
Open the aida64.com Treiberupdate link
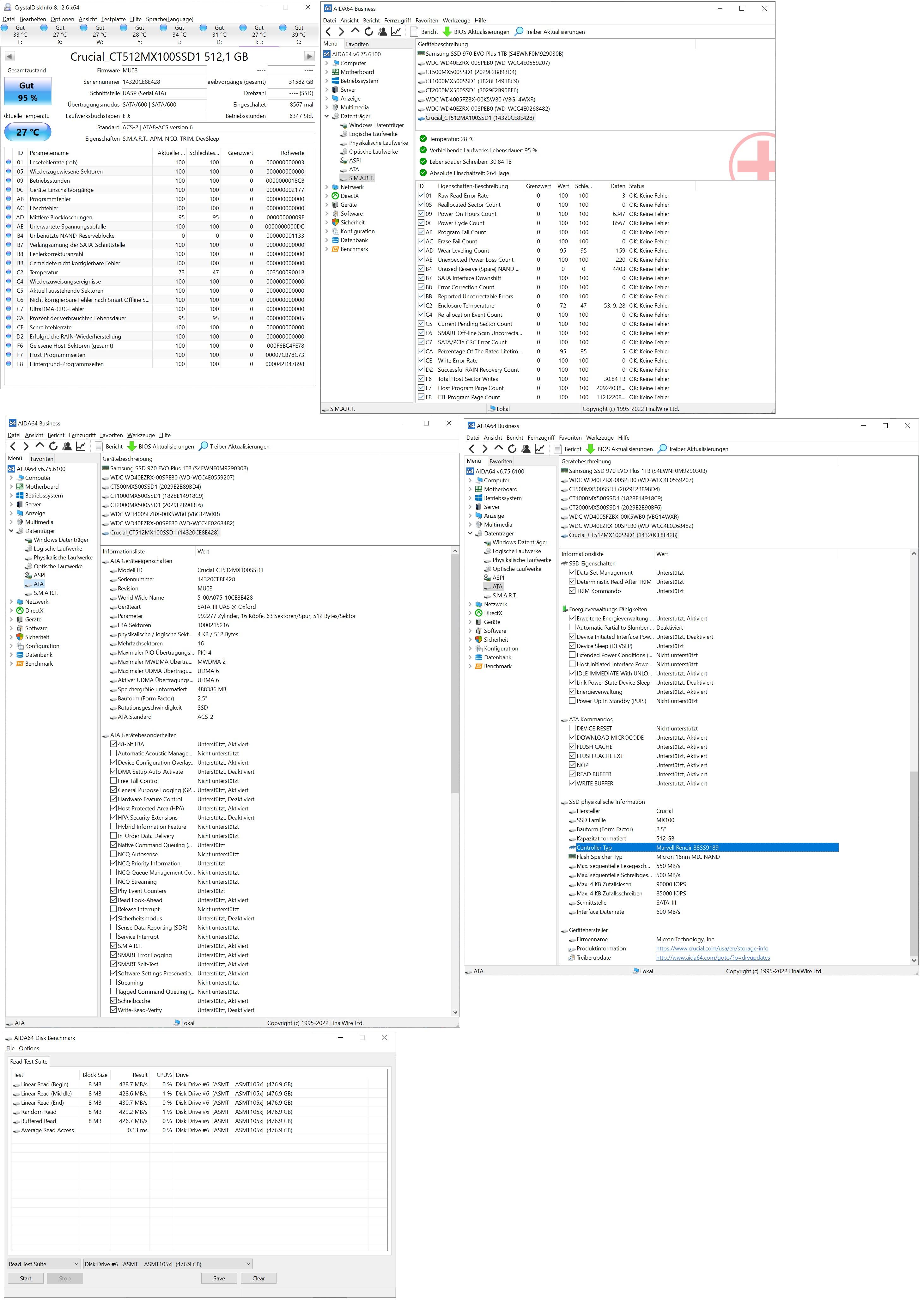[713, 958]
